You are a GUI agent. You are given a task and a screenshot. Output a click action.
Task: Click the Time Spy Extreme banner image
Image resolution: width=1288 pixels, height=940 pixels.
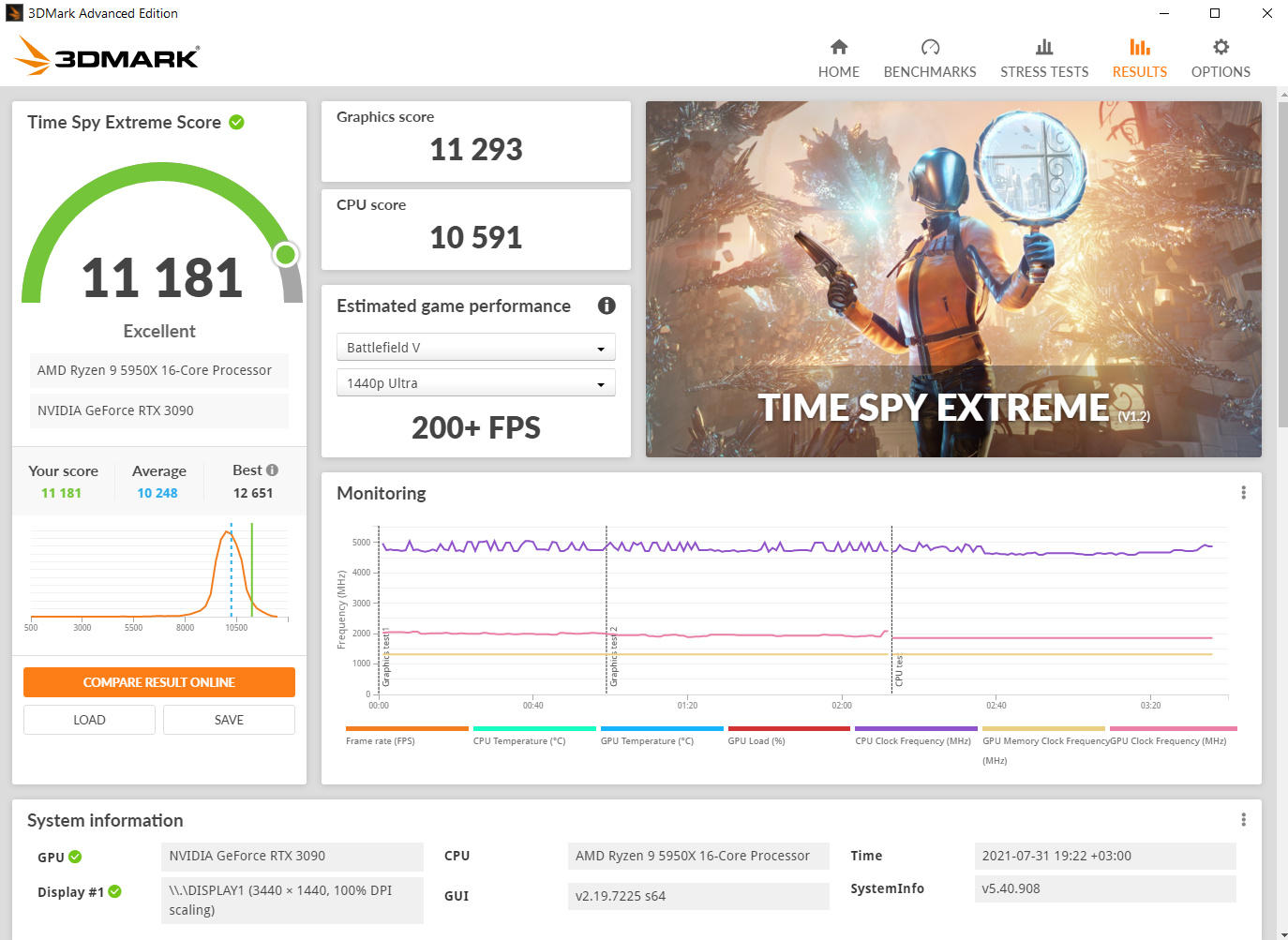tap(953, 279)
